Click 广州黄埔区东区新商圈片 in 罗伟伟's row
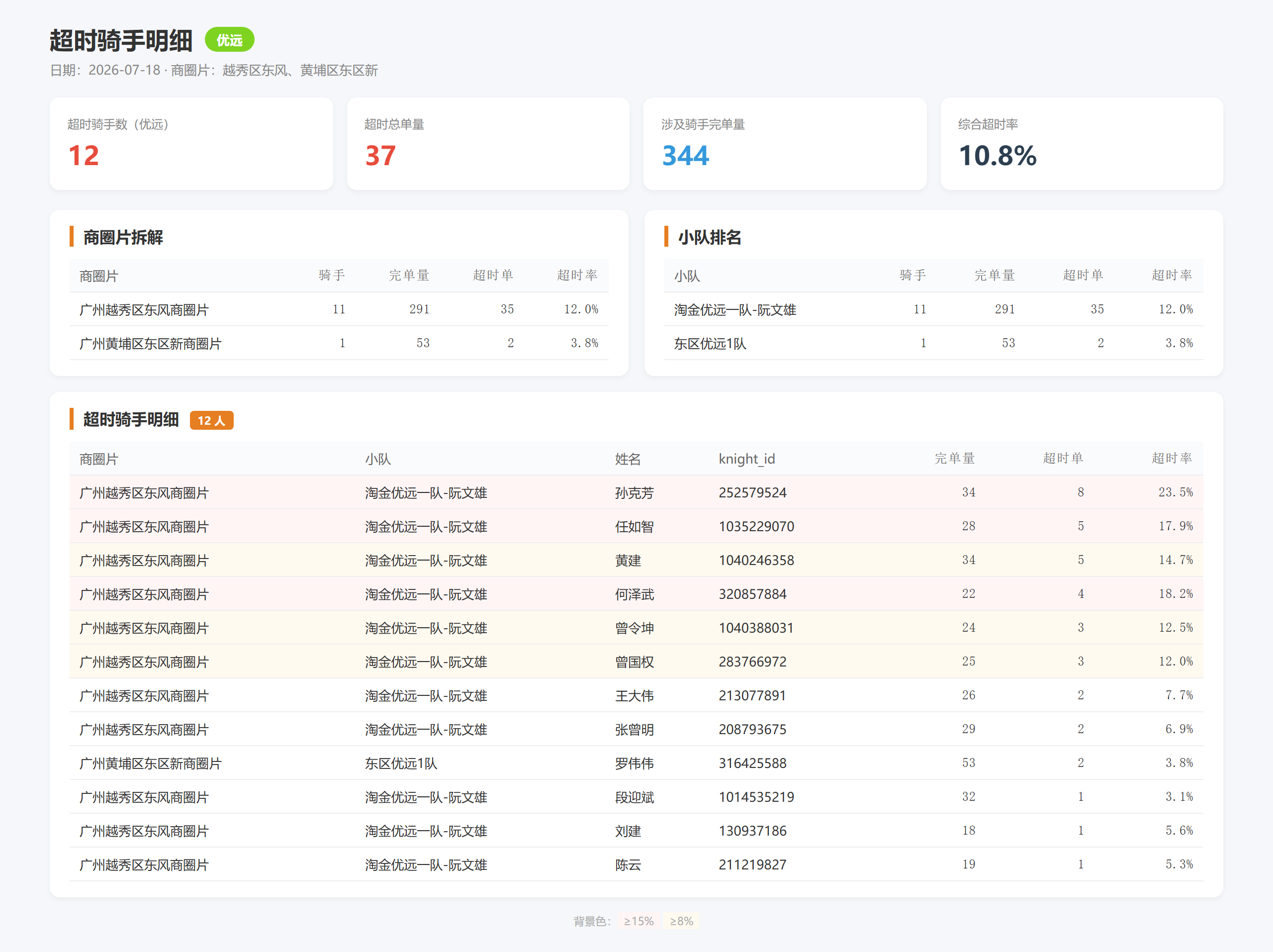 pos(150,763)
